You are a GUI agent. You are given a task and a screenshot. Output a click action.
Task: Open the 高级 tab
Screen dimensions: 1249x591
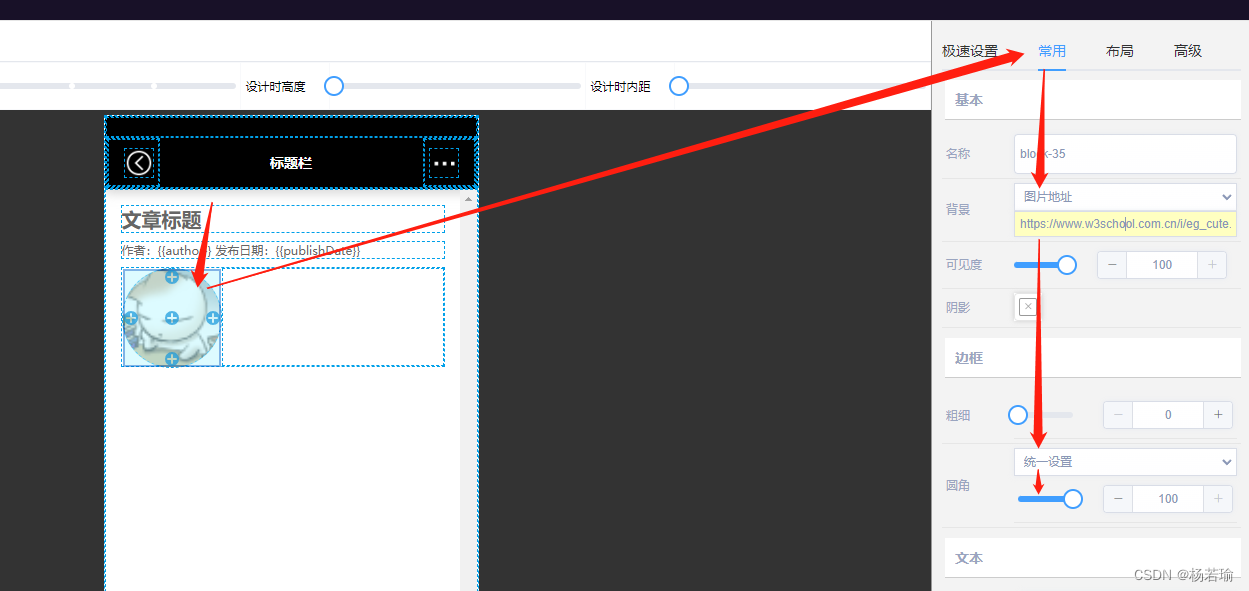coord(1187,51)
